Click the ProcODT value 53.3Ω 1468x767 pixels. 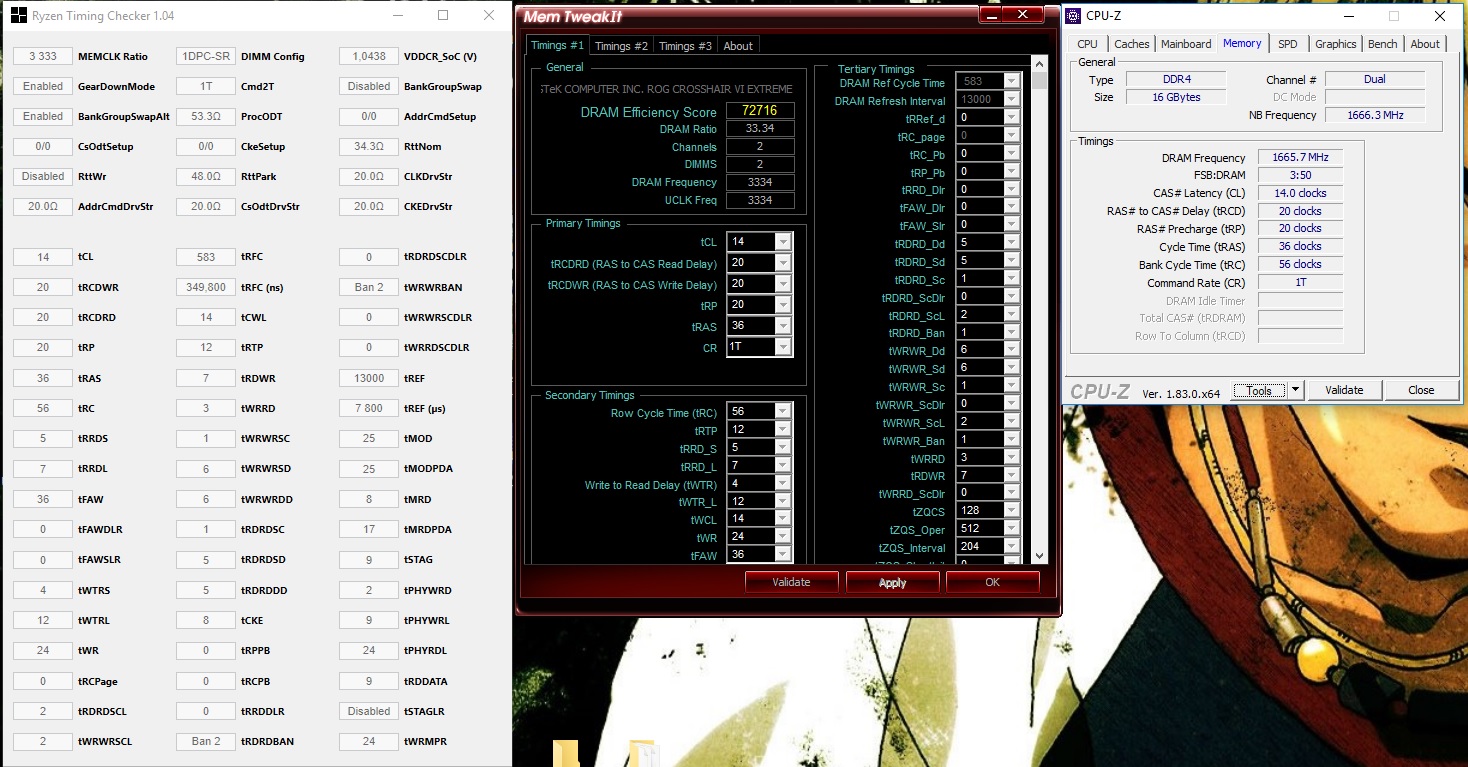[206, 116]
